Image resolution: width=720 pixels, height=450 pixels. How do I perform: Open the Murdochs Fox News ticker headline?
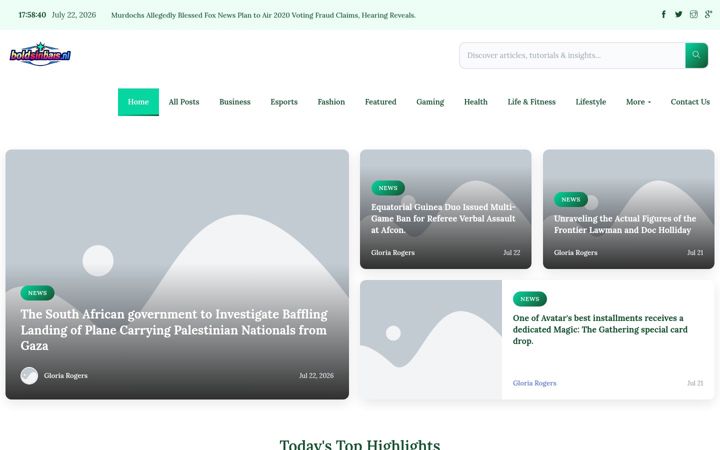tap(263, 15)
